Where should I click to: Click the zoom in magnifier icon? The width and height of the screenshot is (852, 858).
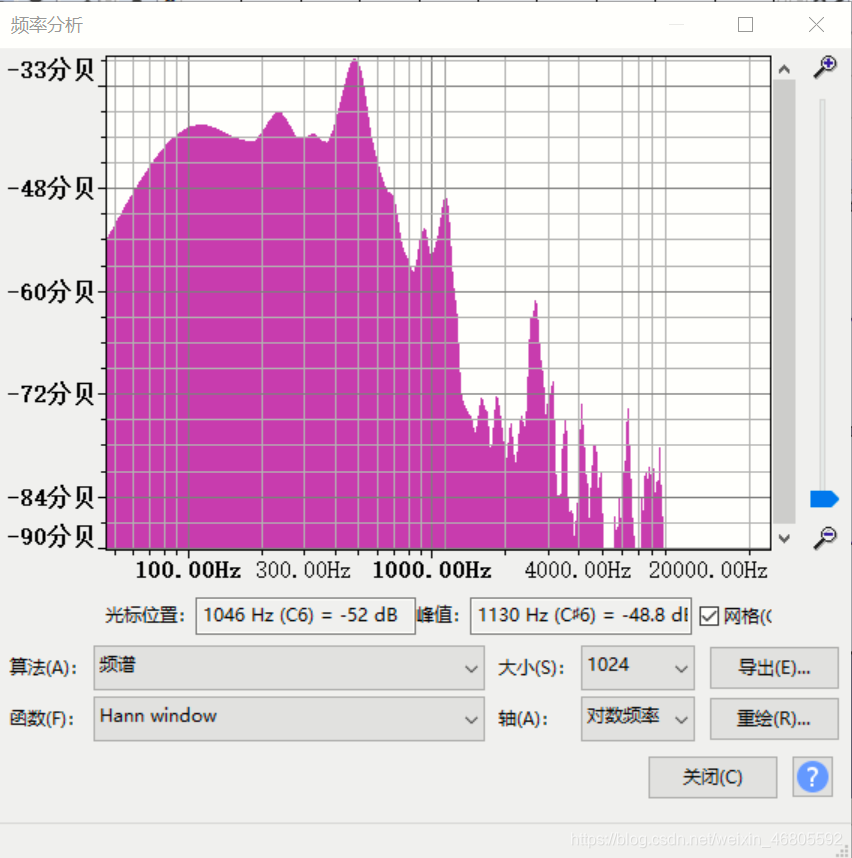(825, 67)
